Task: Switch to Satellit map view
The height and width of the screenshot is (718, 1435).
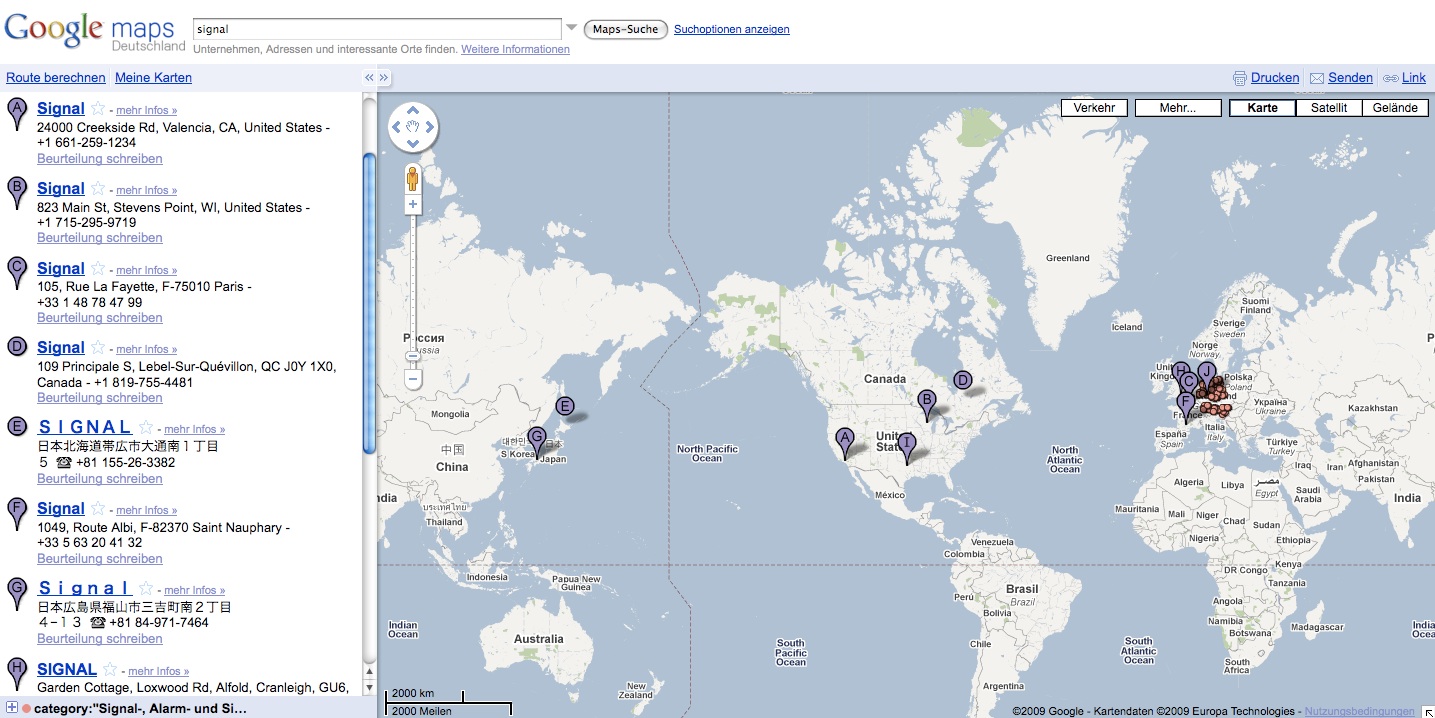Action: (1329, 108)
